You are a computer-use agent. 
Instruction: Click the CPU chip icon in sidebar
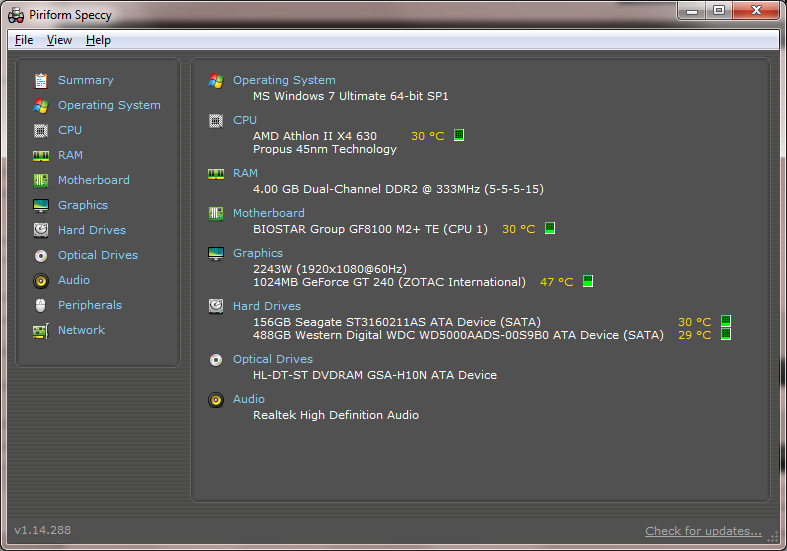(x=41, y=130)
